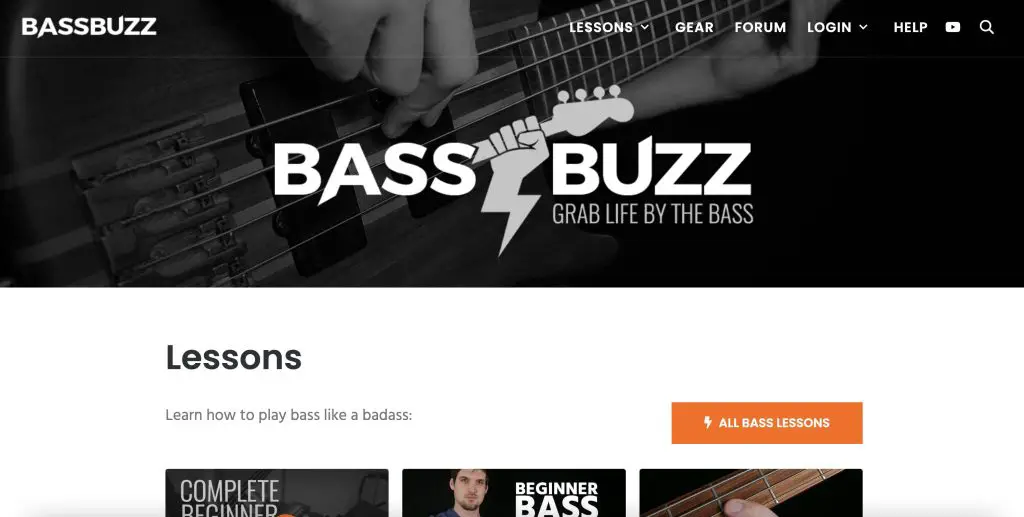
Task: Expand the Login dropdown chevron
Action: [863, 27]
